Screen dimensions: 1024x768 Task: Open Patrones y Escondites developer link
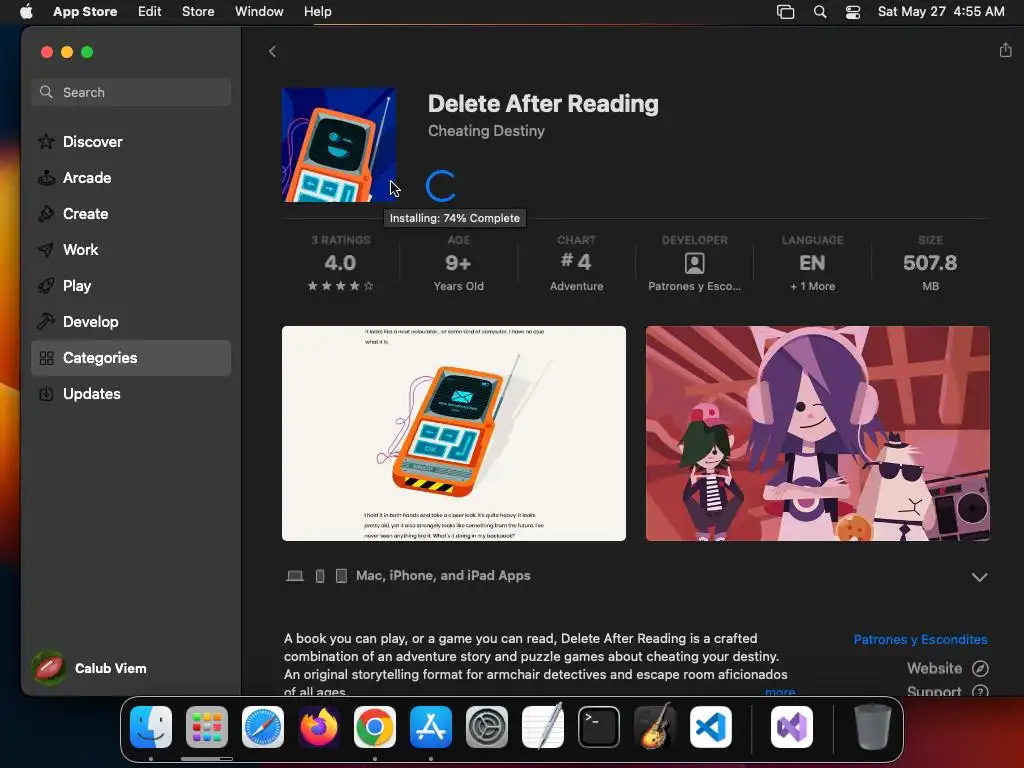(x=920, y=639)
